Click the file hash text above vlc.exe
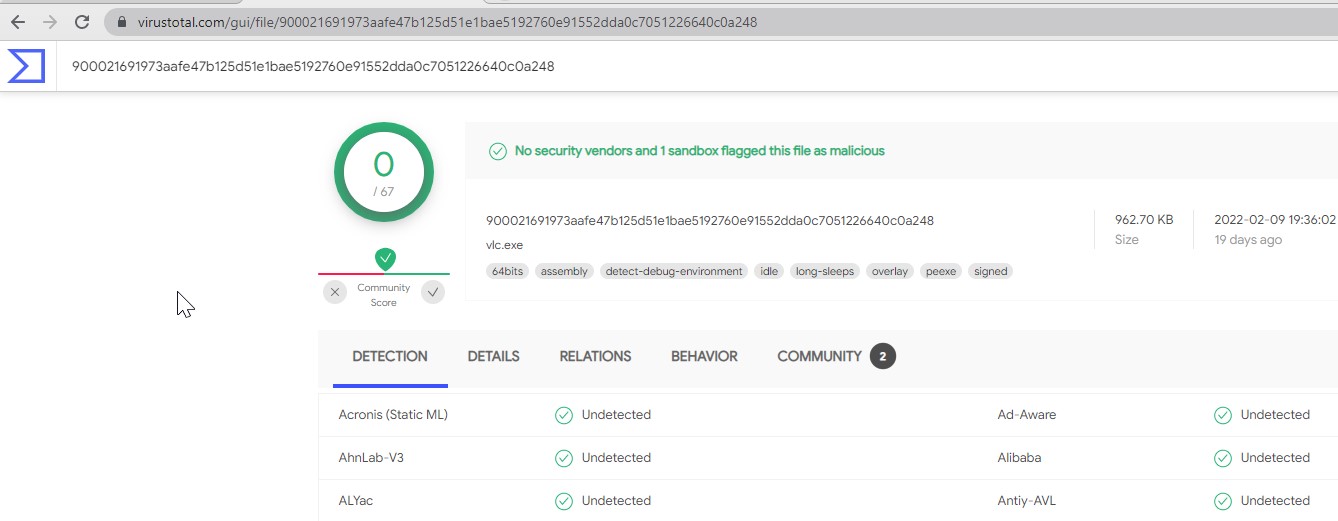 click(710, 220)
